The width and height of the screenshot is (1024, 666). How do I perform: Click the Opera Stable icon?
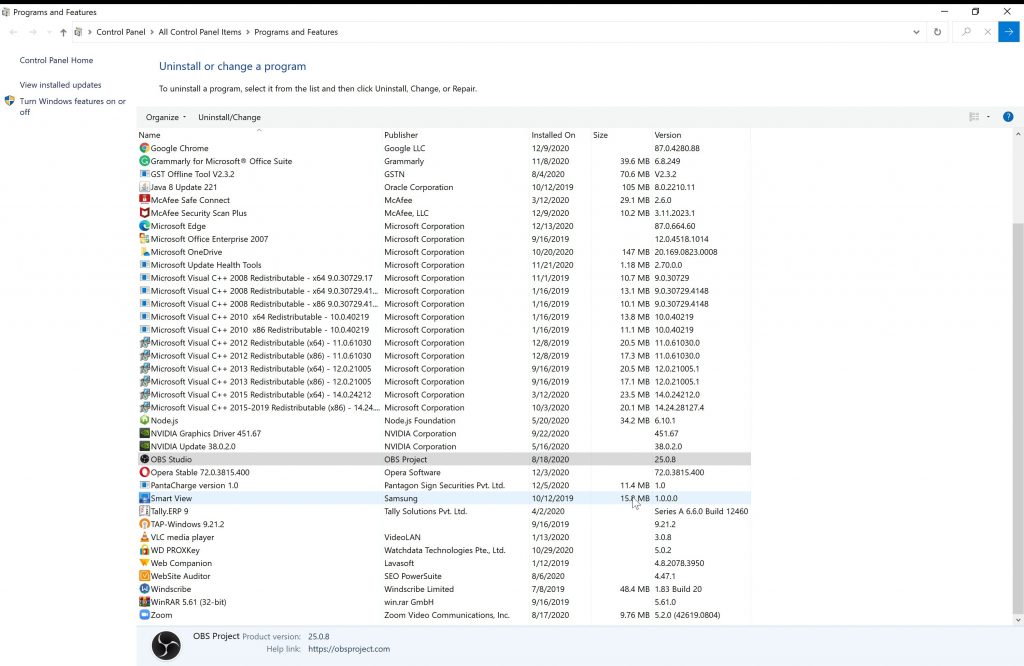coord(144,472)
